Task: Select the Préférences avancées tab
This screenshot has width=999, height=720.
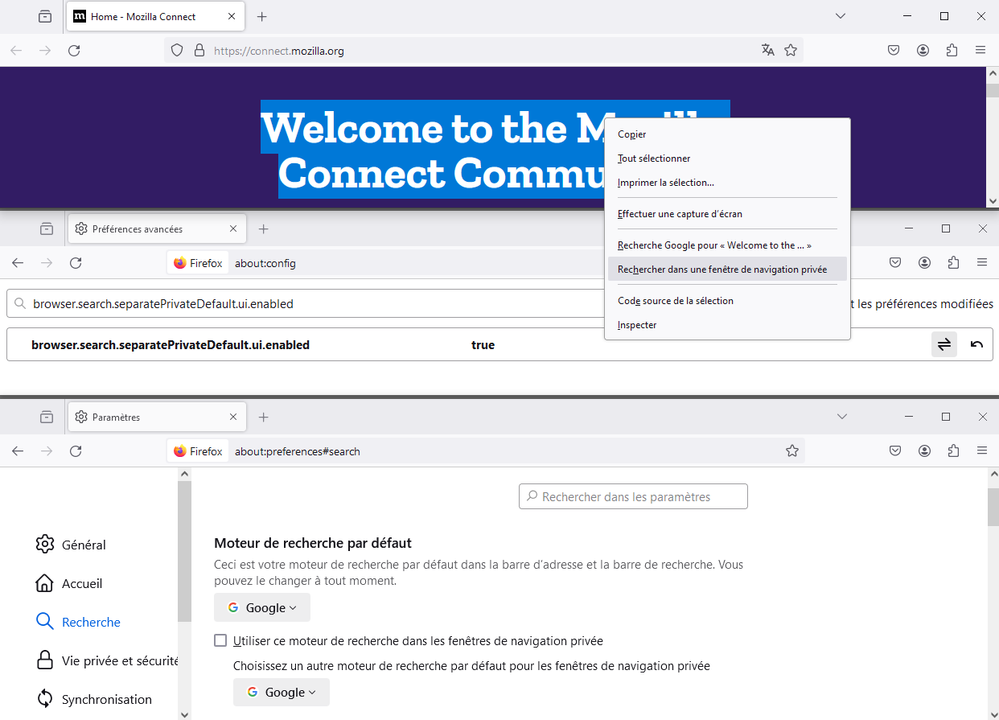Action: coord(157,229)
